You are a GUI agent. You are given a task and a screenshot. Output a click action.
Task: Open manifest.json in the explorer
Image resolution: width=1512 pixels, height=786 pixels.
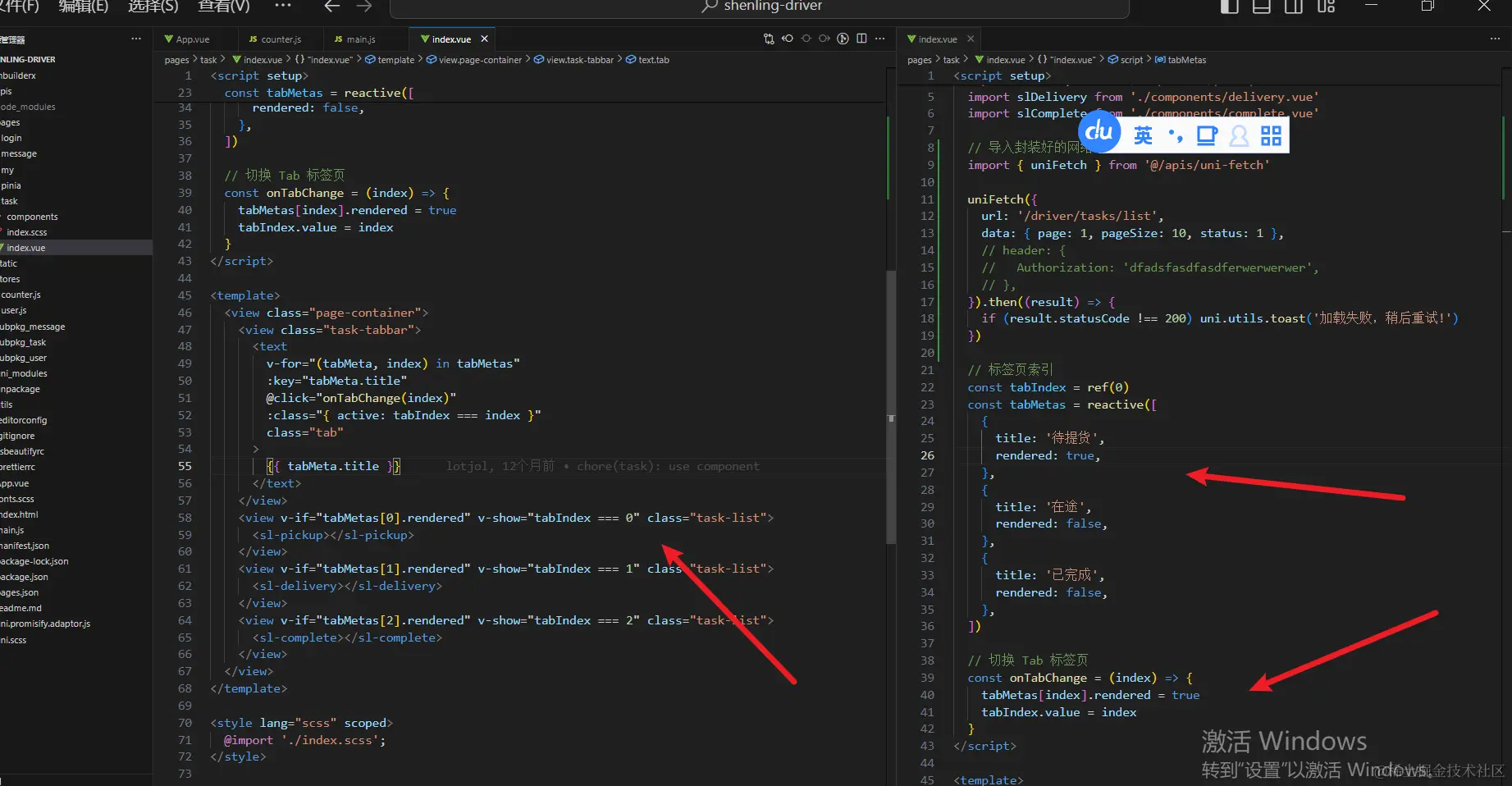pyautogui.click(x=25, y=546)
